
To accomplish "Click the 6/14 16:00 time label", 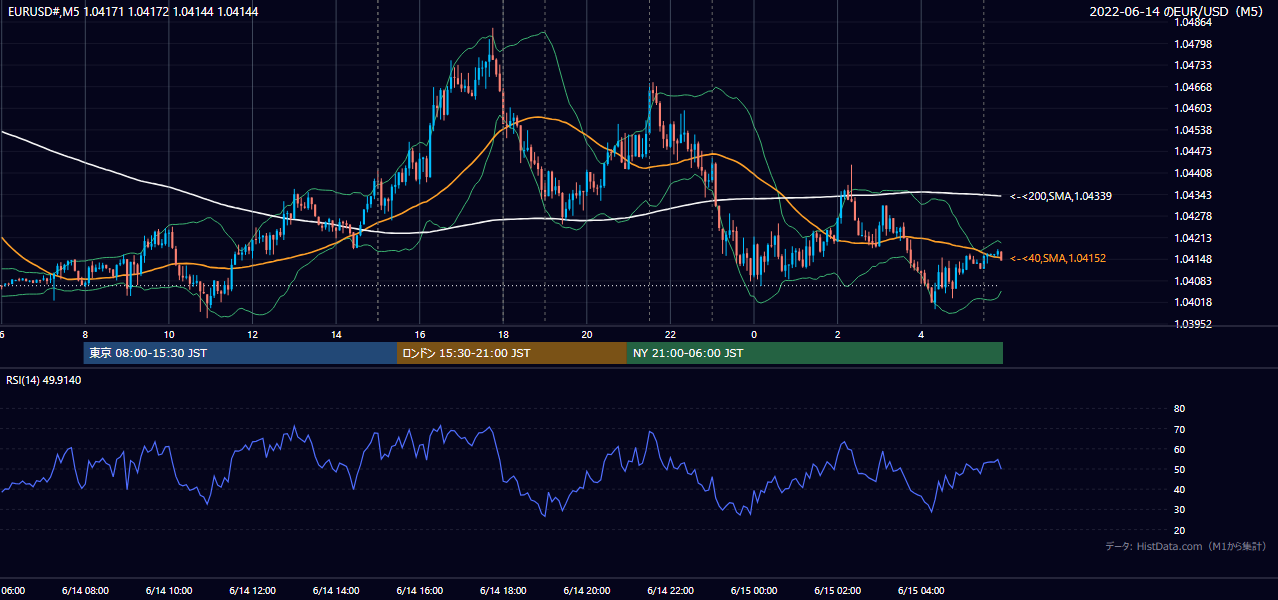I will 420,590.
